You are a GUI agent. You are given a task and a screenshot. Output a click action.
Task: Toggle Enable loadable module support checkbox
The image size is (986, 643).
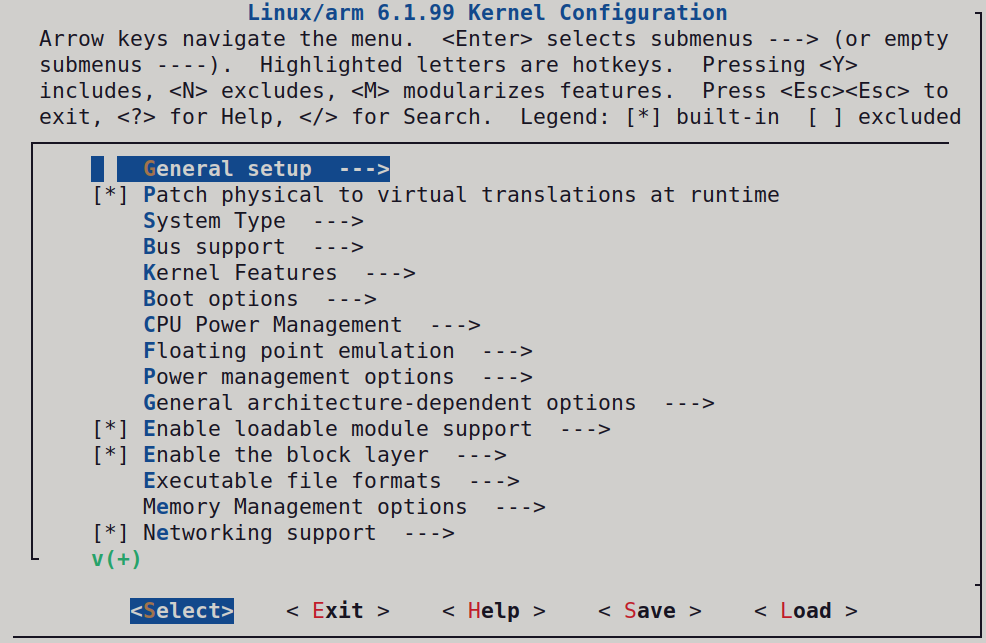[110, 429]
